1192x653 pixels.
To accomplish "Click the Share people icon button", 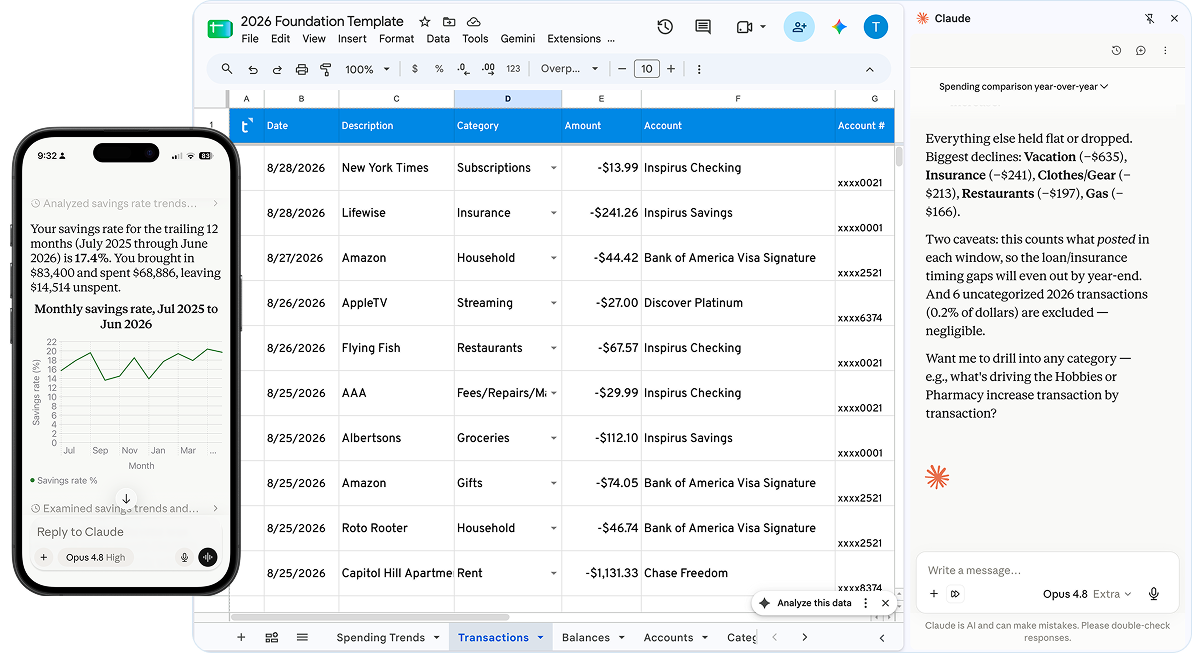I will click(x=799, y=27).
